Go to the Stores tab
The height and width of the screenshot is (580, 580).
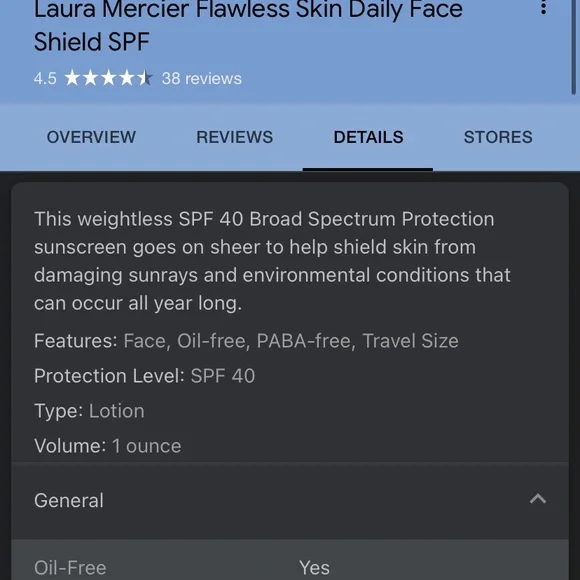tap(498, 137)
